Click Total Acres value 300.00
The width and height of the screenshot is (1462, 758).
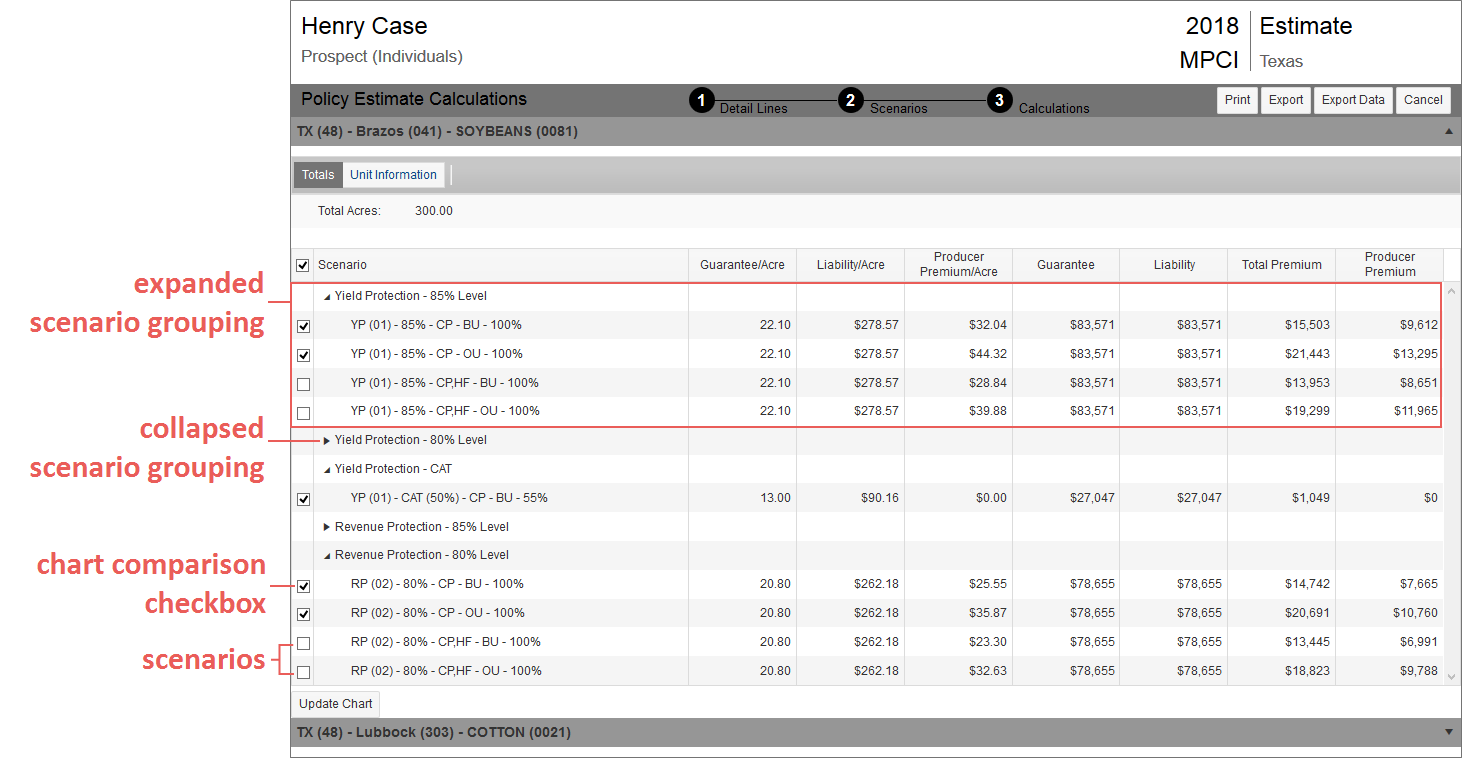[x=434, y=211]
